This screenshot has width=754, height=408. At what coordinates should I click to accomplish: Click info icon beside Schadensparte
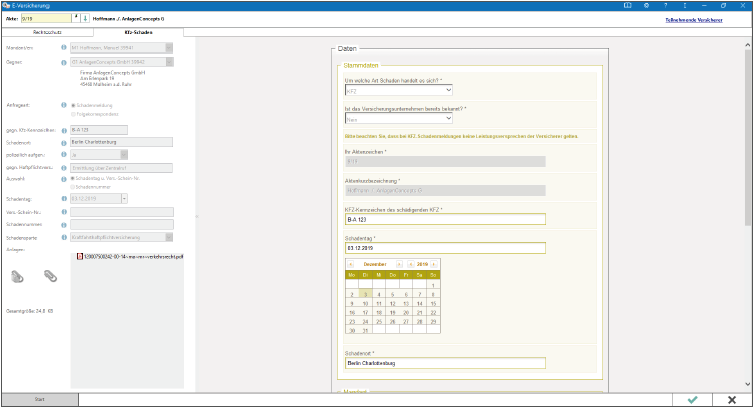(x=63, y=237)
